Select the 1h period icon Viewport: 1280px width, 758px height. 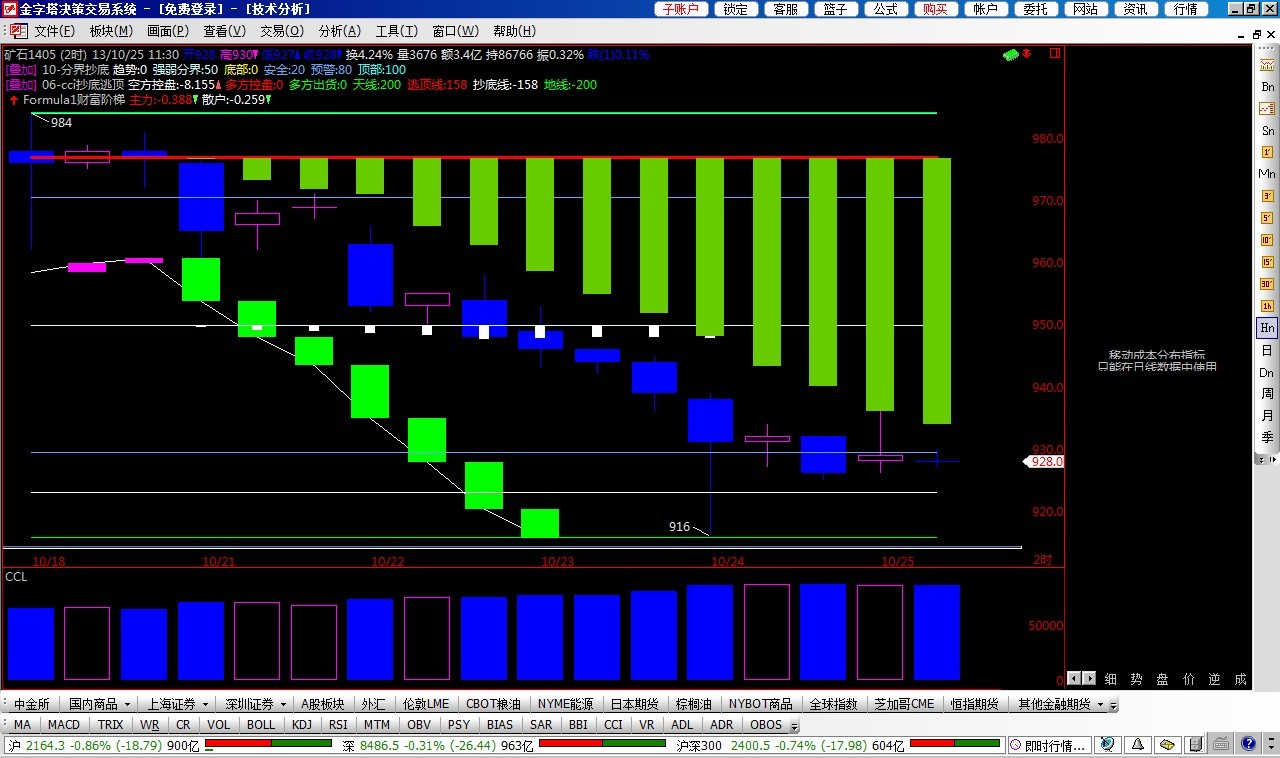point(1267,306)
